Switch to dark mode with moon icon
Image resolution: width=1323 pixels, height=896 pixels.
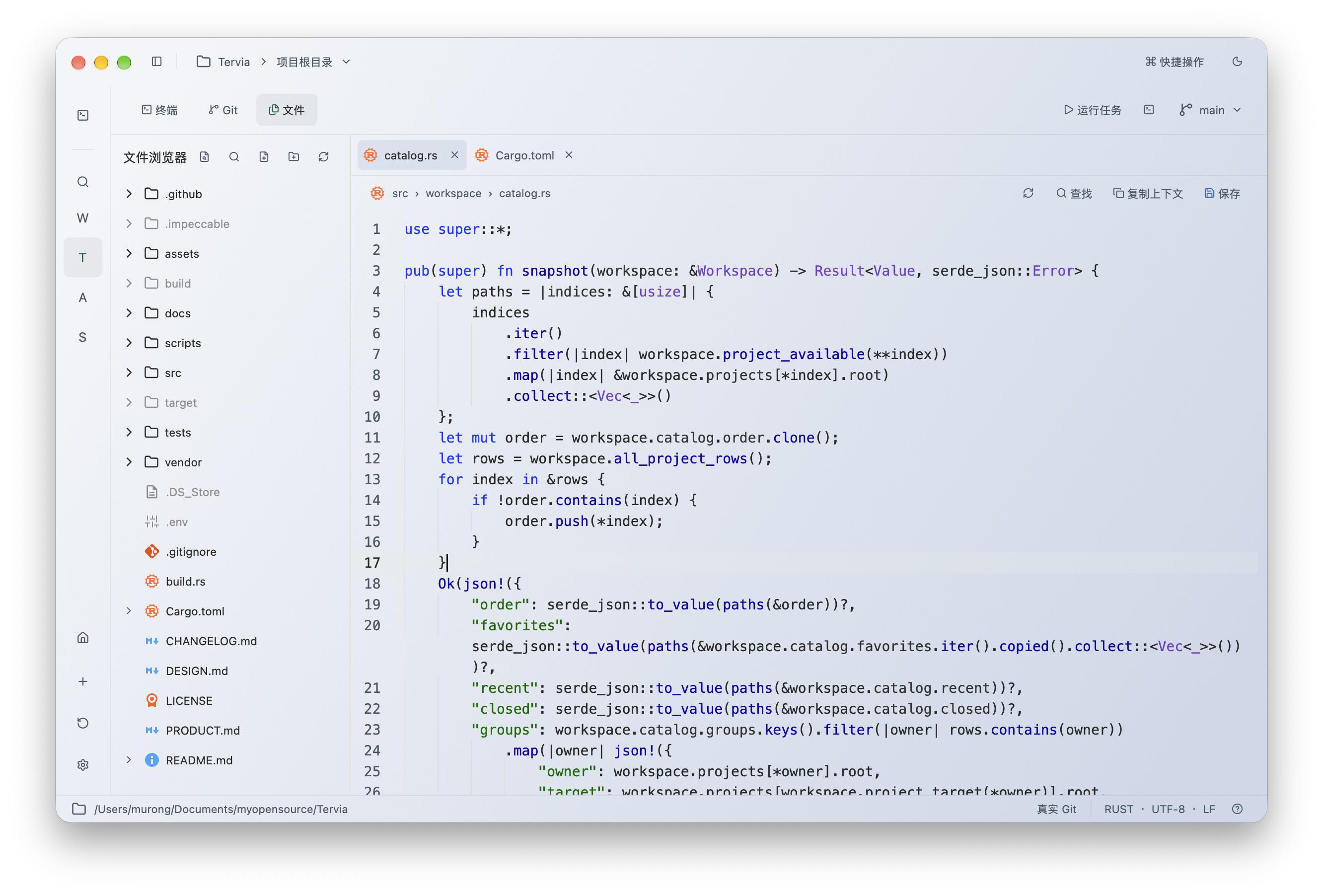pyautogui.click(x=1237, y=62)
